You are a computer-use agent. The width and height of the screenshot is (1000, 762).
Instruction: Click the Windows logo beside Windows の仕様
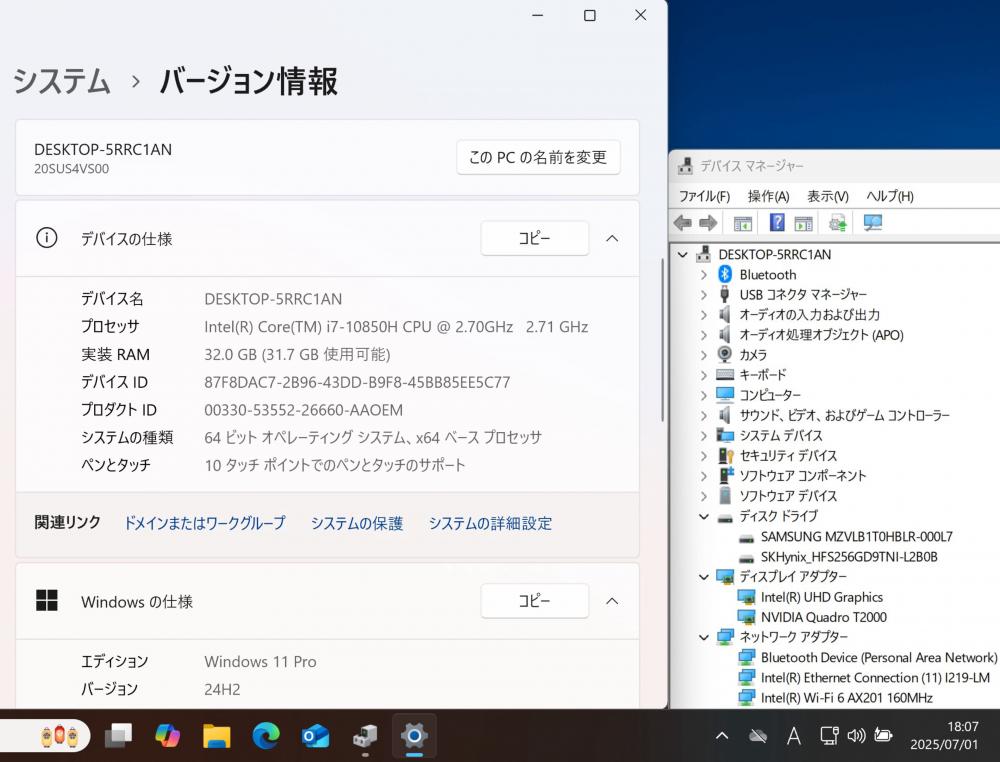pos(47,601)
